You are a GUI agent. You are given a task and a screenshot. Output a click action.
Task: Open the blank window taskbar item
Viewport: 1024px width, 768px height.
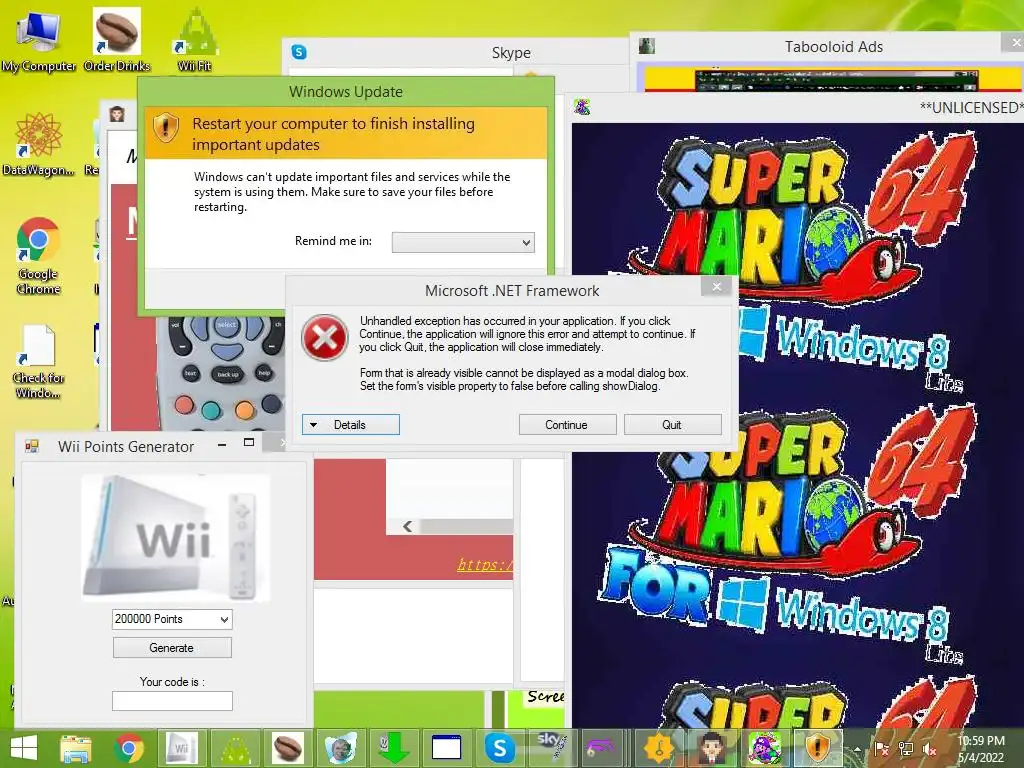[x=446, y=748]
